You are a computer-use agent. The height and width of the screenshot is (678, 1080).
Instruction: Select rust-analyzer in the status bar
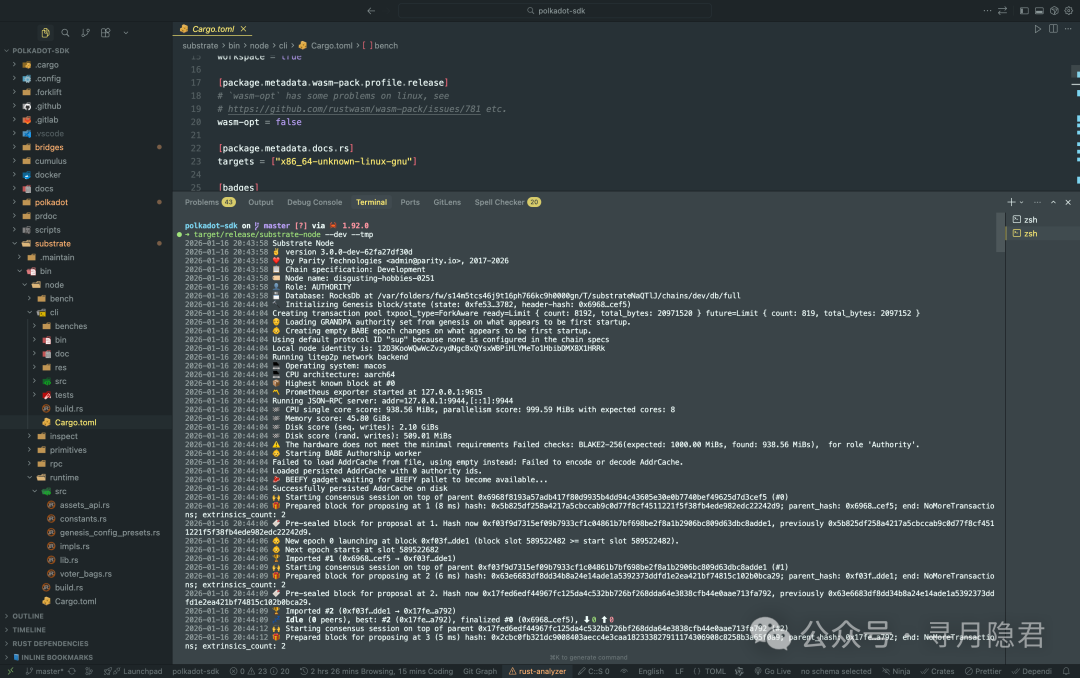pyautogui.click(x=538, y=671)
